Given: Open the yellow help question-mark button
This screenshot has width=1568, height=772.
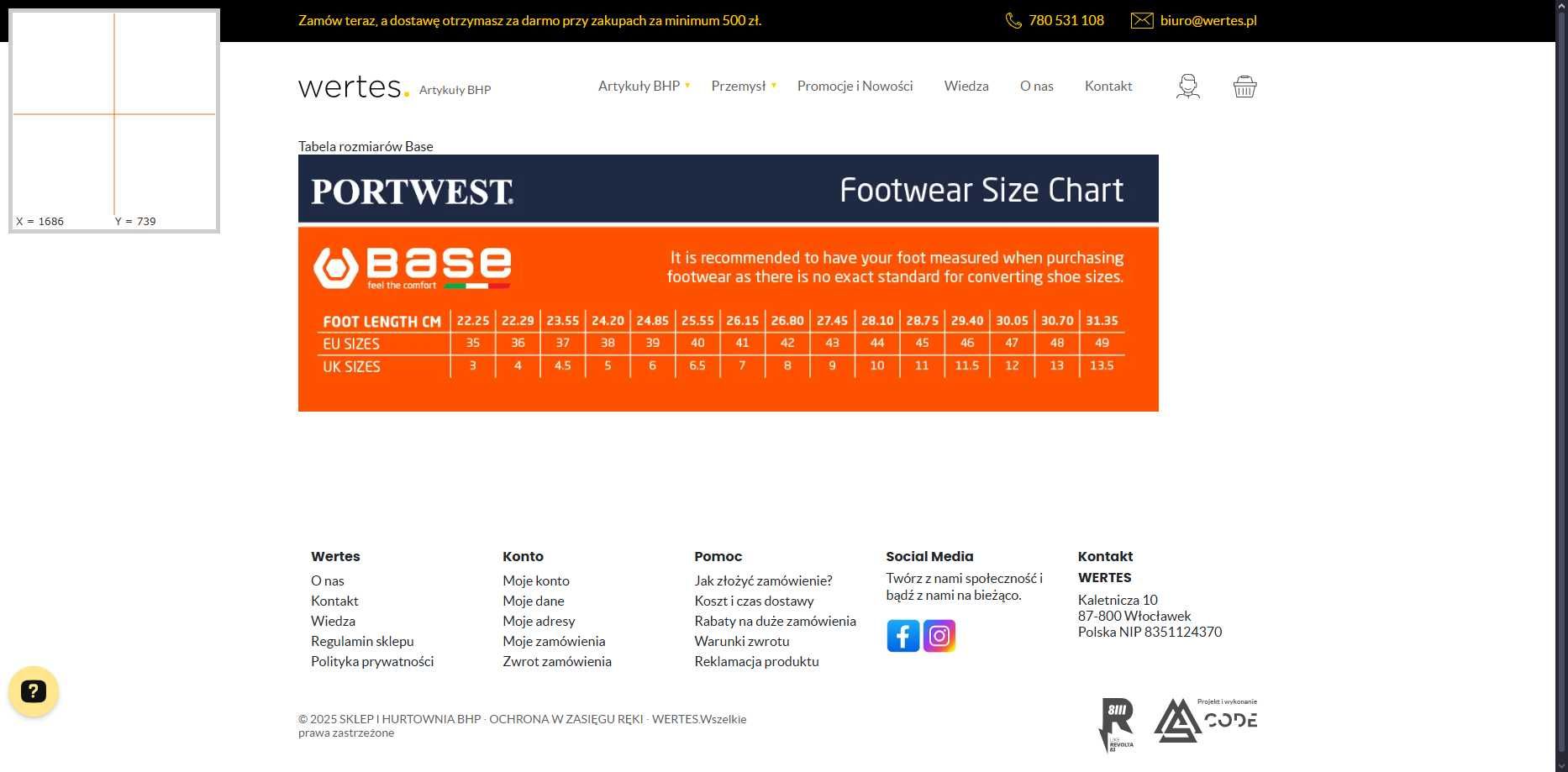Looking at the screenshot, I should click(34, 691).
